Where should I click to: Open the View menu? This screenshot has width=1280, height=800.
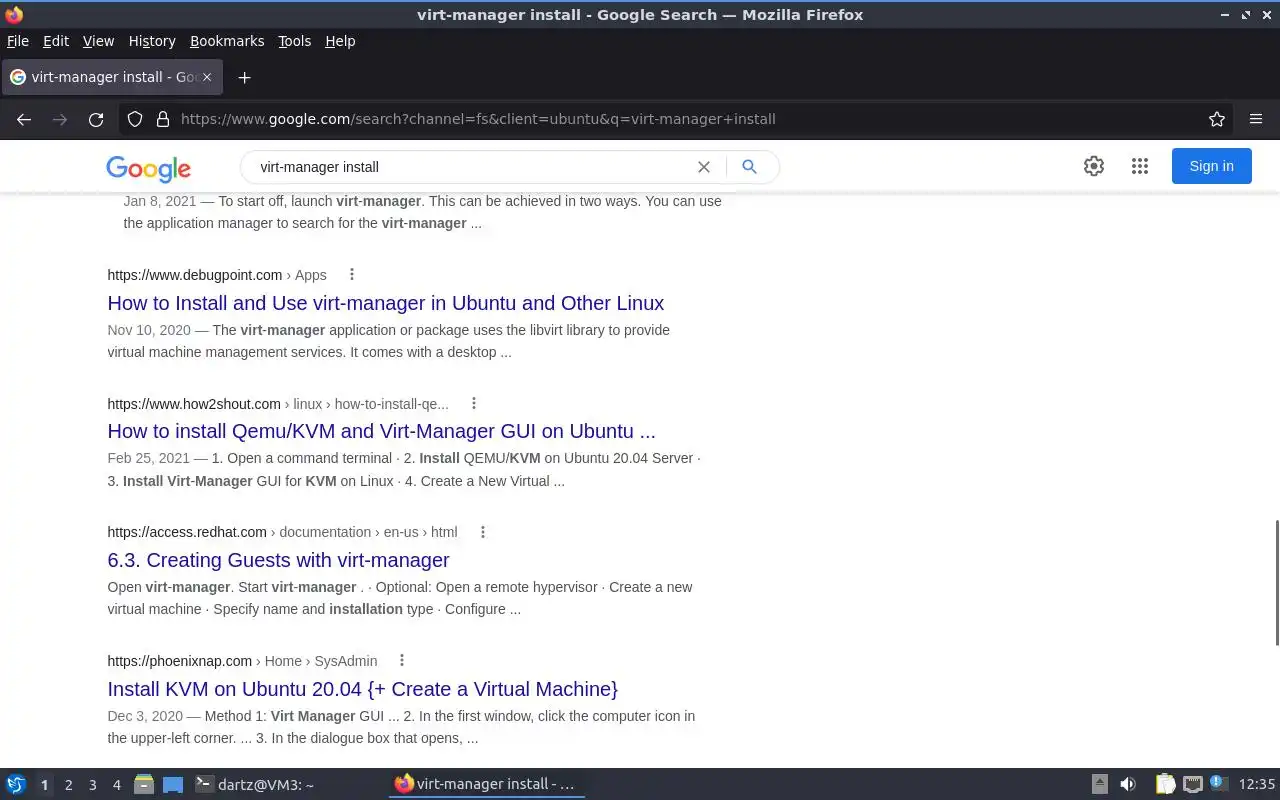coord(98,41)
